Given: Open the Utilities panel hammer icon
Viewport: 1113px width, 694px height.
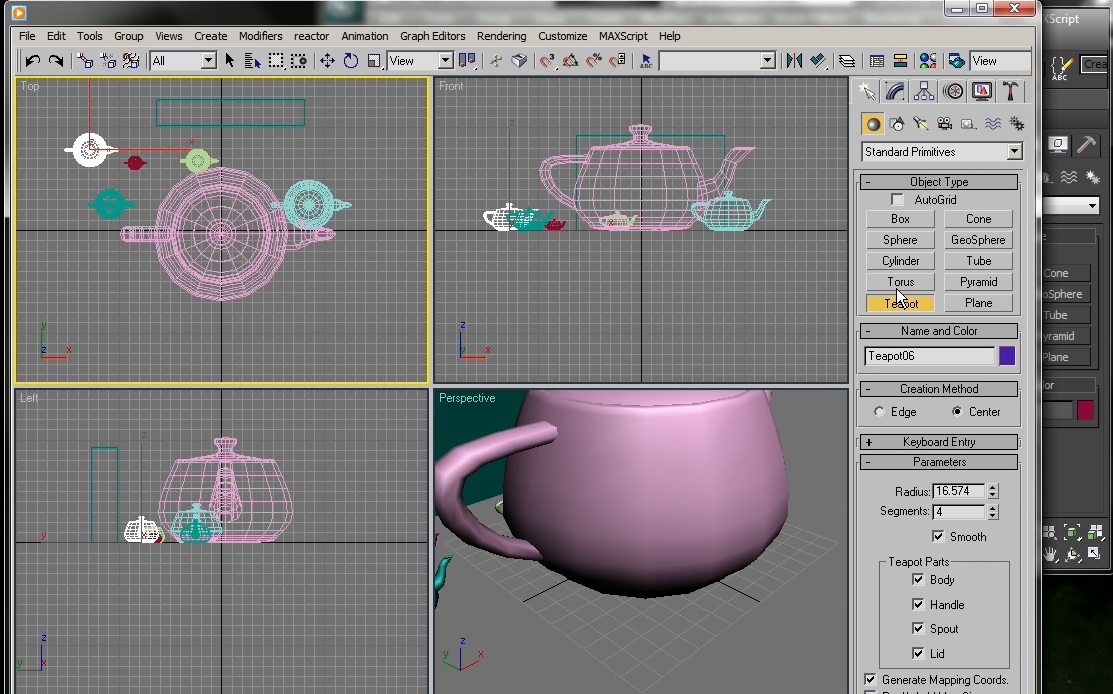Looking at the screenshot, I should click(1010, 90).
